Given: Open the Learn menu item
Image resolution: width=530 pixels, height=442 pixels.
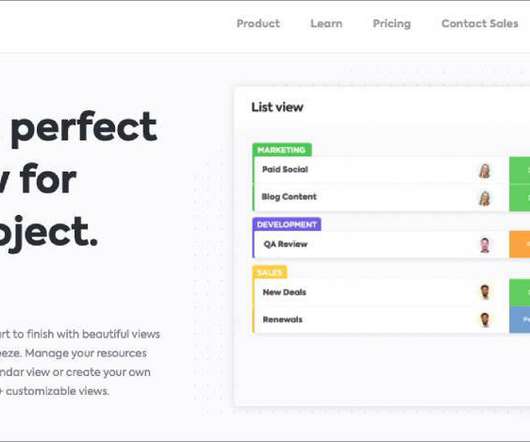Looking at the screenshot, I should click(x=326, y=24).
